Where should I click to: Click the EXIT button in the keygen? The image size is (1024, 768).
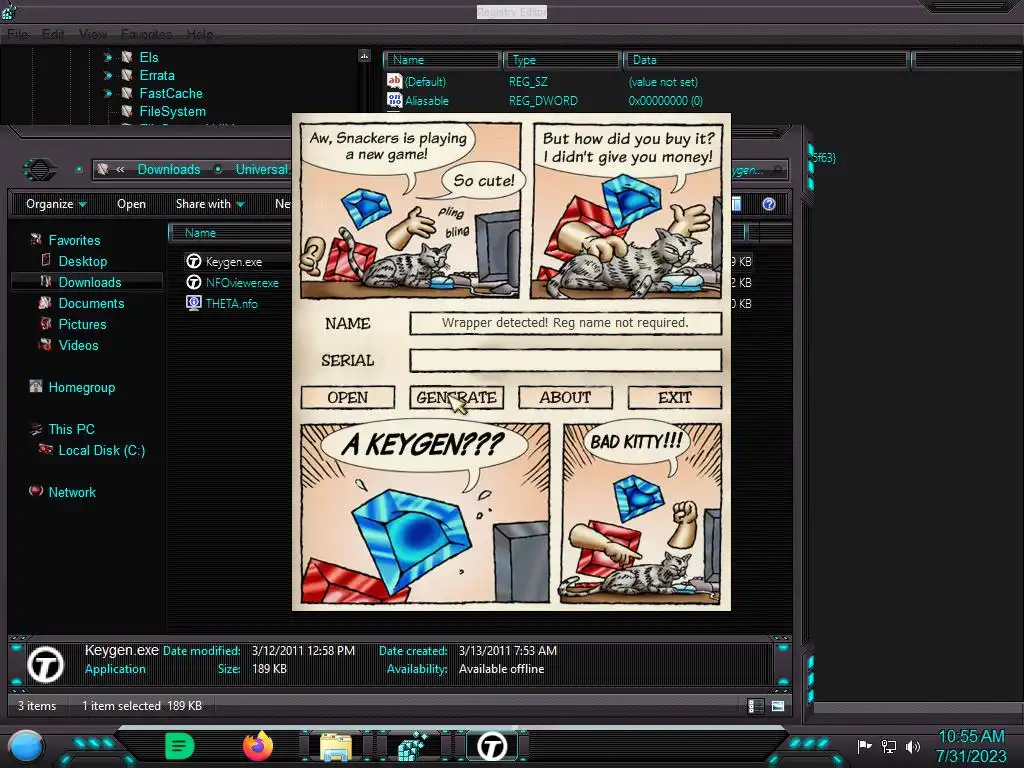pos(675,397)
